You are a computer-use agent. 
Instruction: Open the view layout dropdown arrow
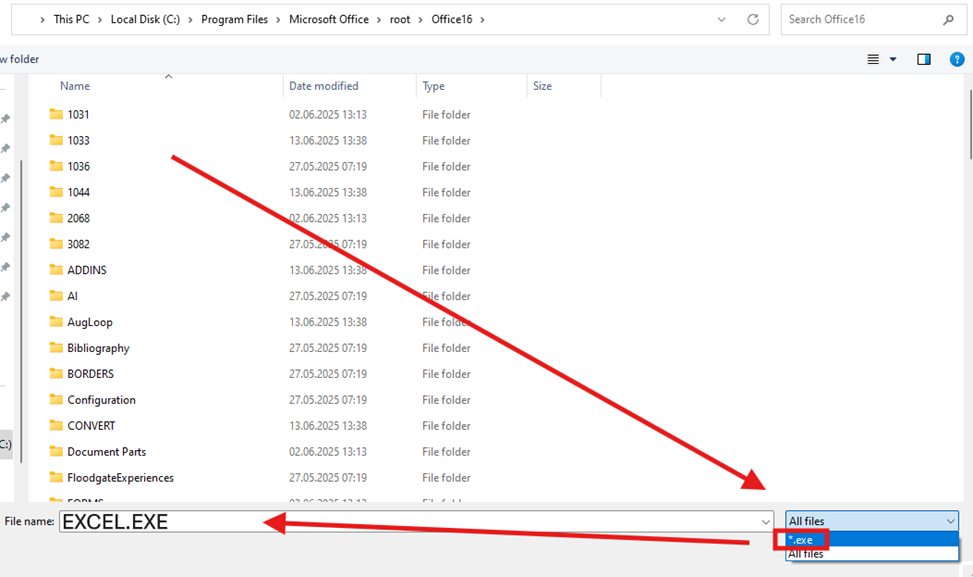pyautogui.click(x=893, y=59)
